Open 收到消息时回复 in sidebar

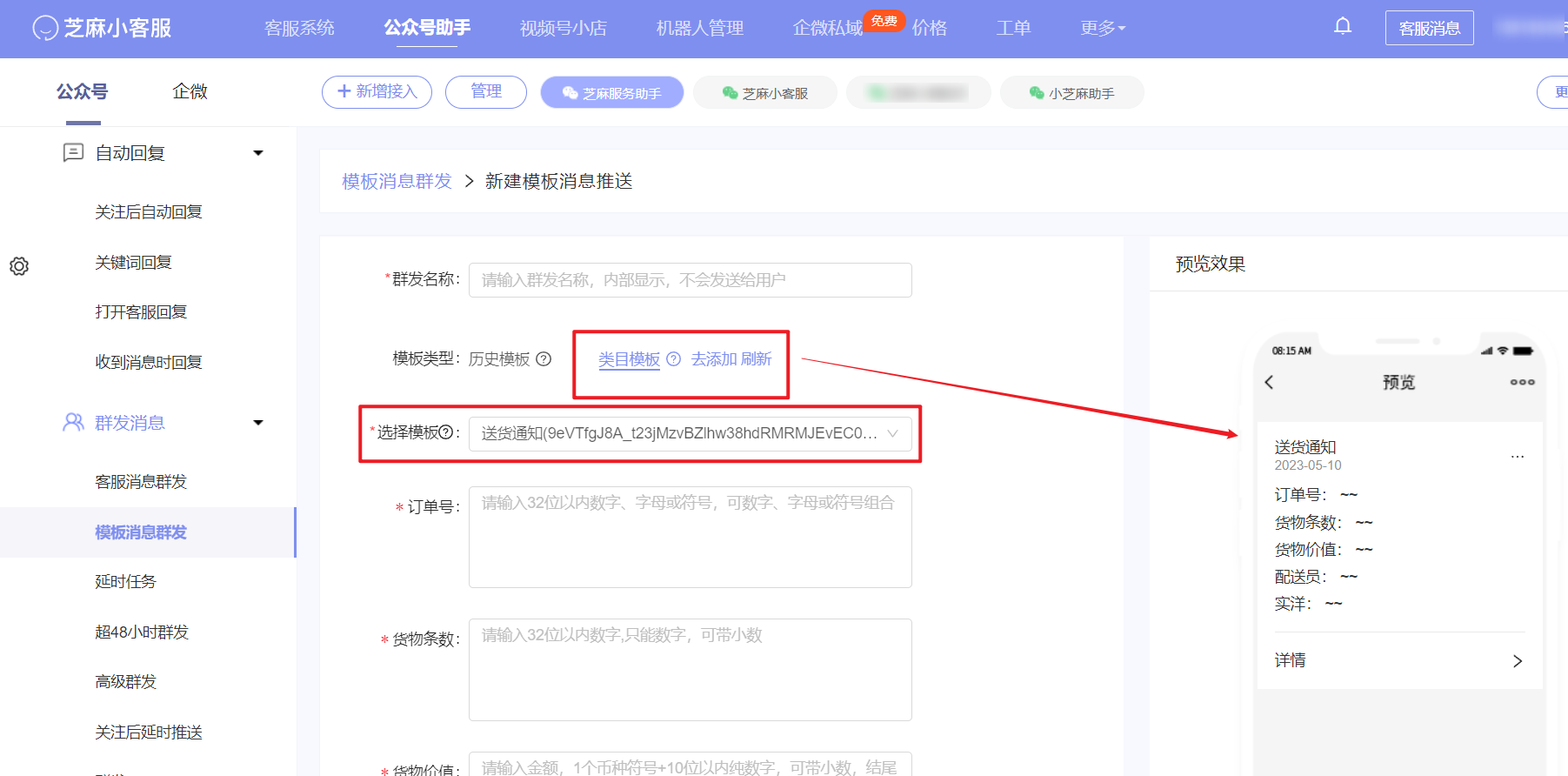pyautogui.click(x=149, y=363)
